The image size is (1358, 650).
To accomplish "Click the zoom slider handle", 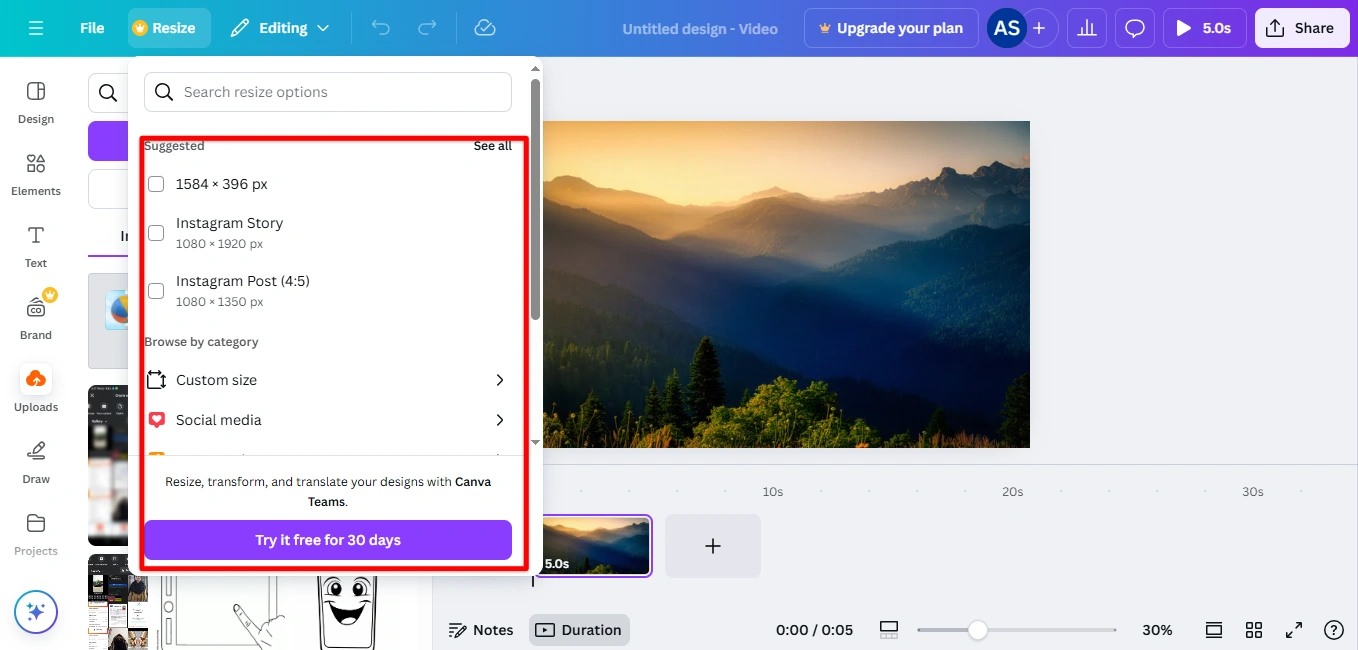I will click(x=978, y=630).
